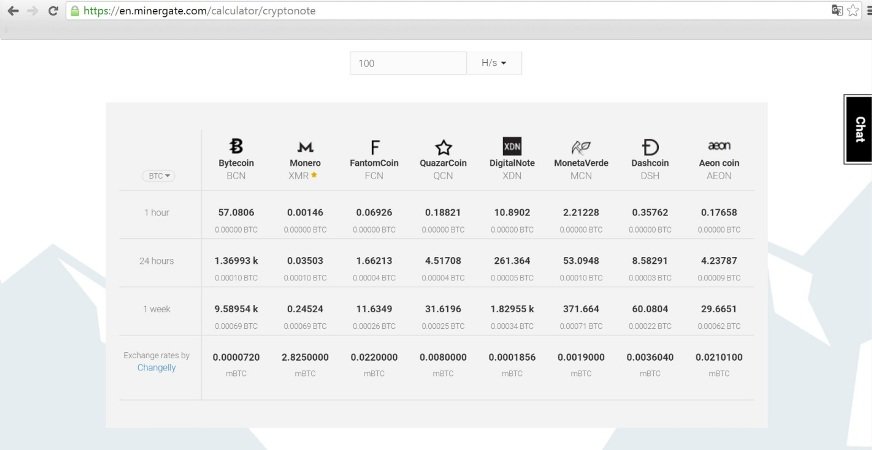Click the hashrate input field showing 100
The height and width of the screenshot is (450, 872).
point(408,63)
